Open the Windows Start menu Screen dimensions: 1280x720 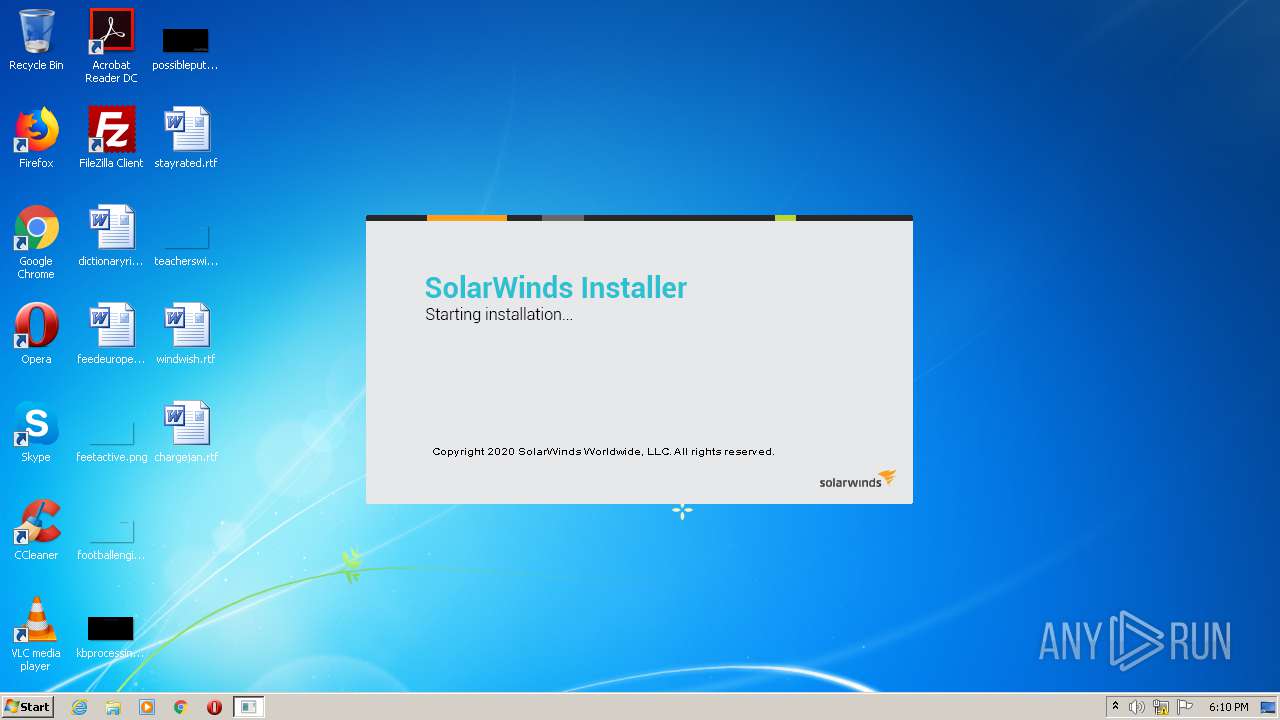(x=28, y=707)
